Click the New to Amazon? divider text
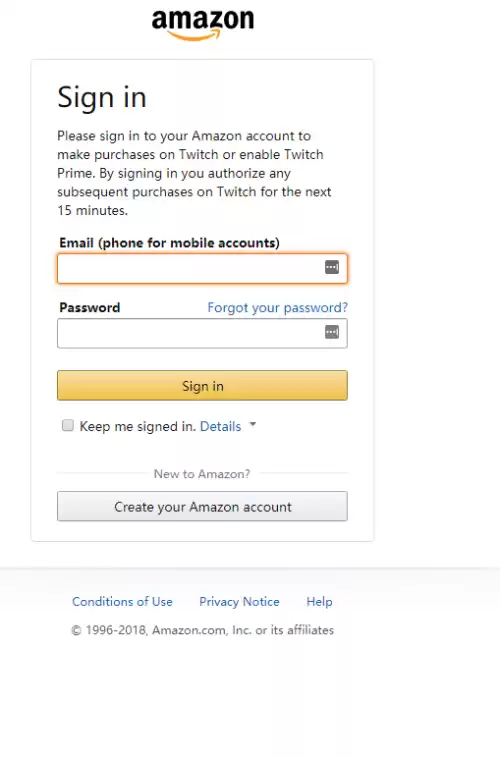500x758 pixels. click(x=202, y=474)
